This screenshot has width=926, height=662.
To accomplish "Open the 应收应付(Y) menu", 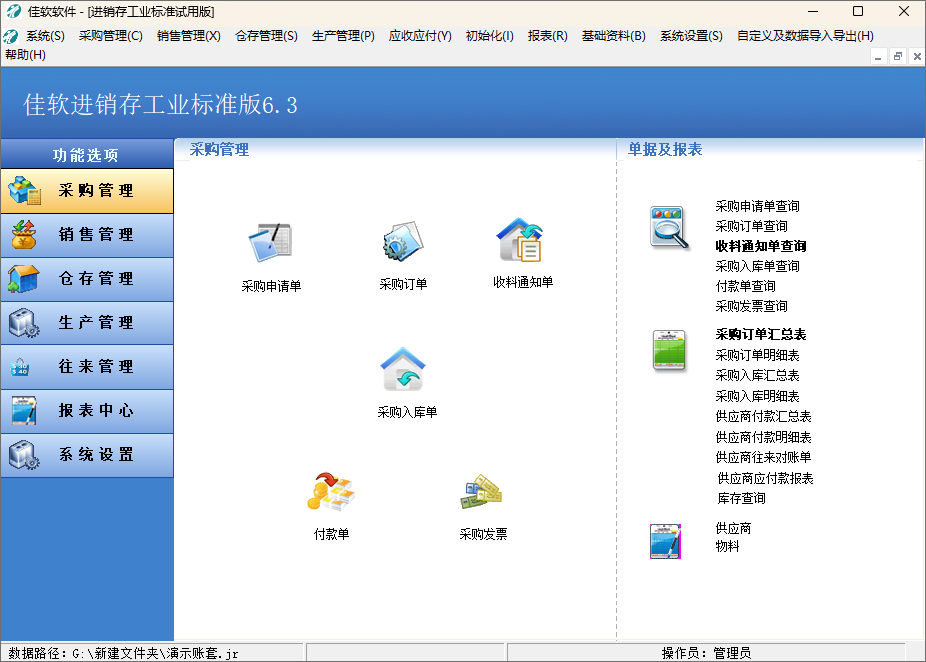I will (x=420, y=36).
